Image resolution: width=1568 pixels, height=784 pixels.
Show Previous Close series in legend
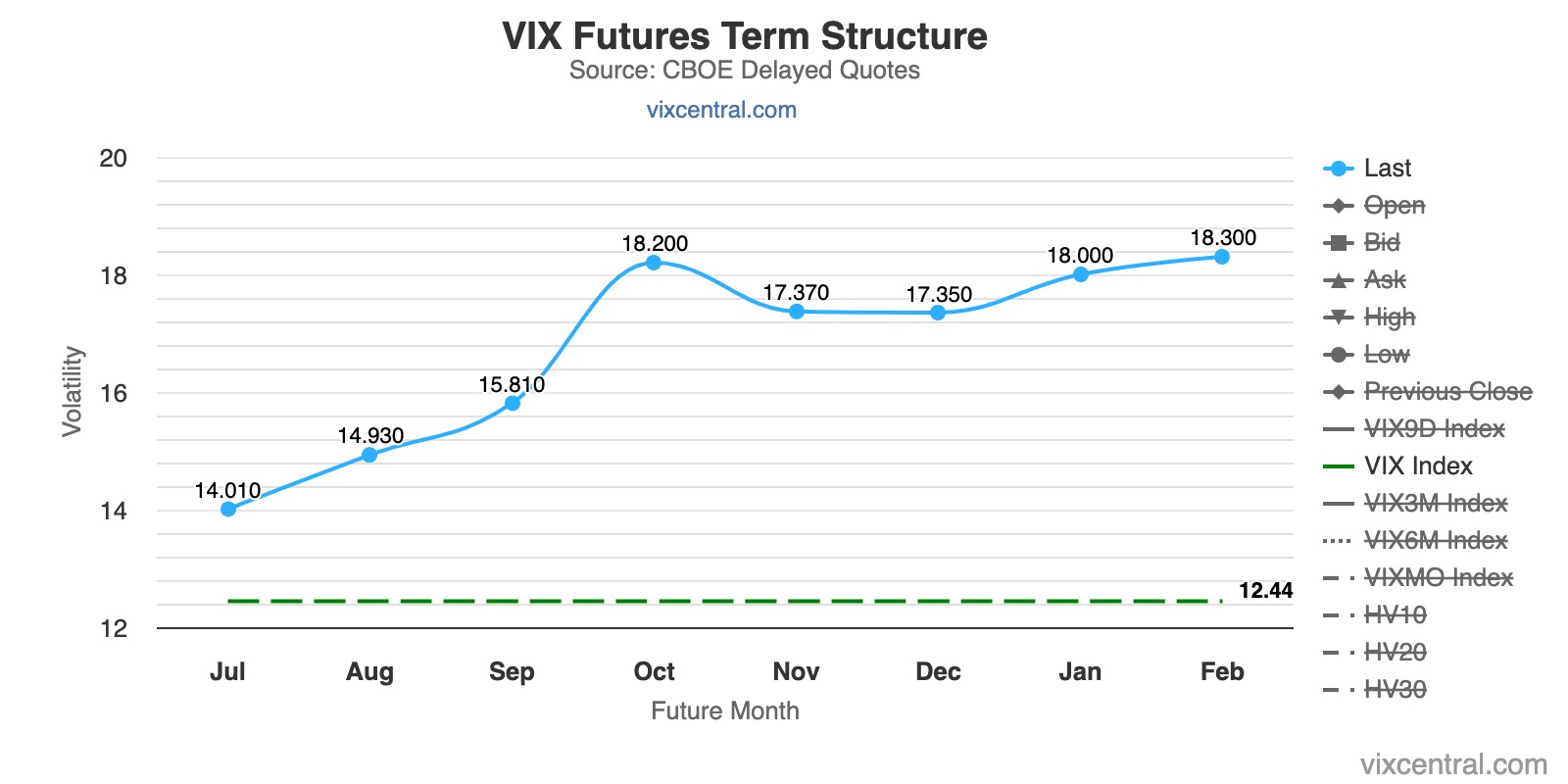click(1447, 392)
